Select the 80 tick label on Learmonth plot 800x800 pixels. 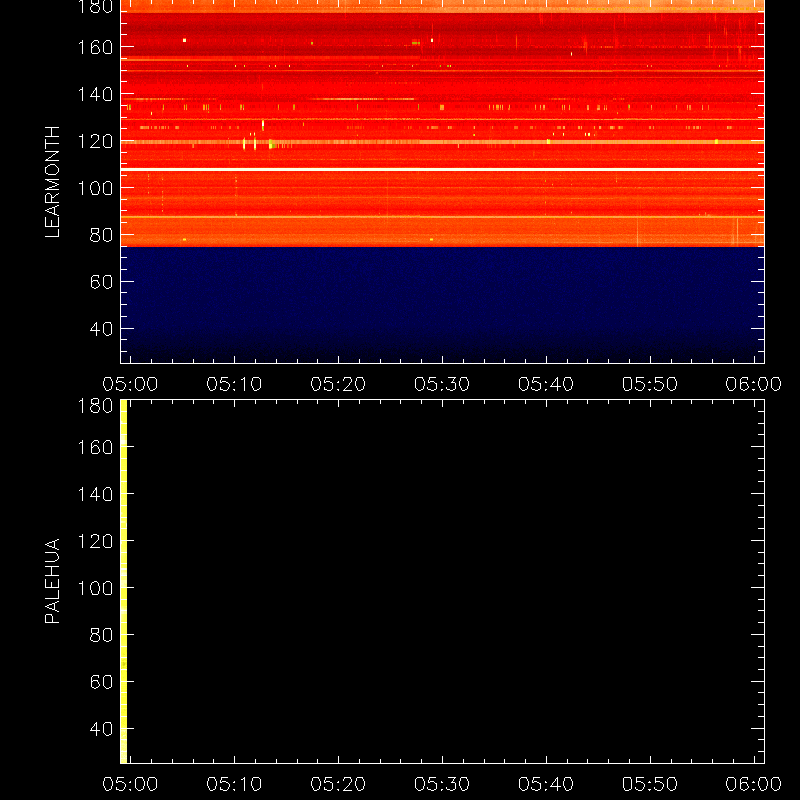tap(101, 235)
